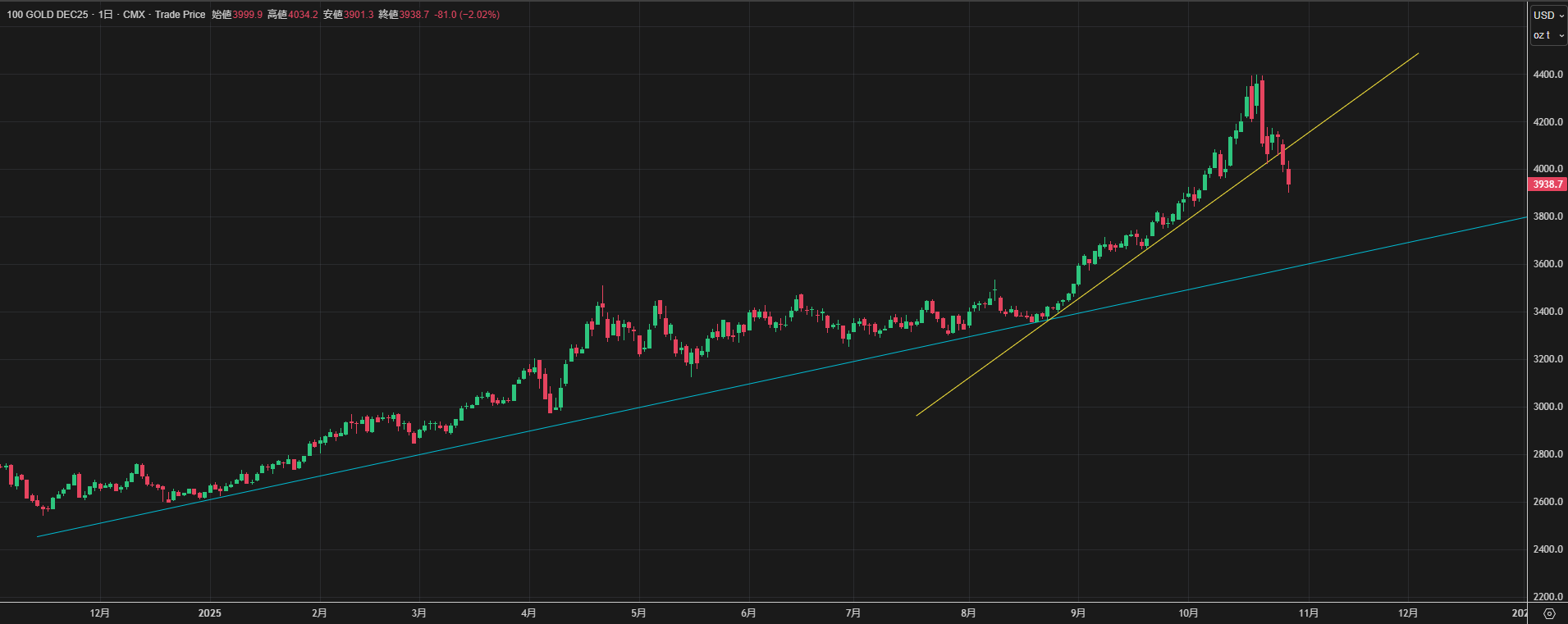Click the 4月 marker on time axis

[x=529, y=613]
